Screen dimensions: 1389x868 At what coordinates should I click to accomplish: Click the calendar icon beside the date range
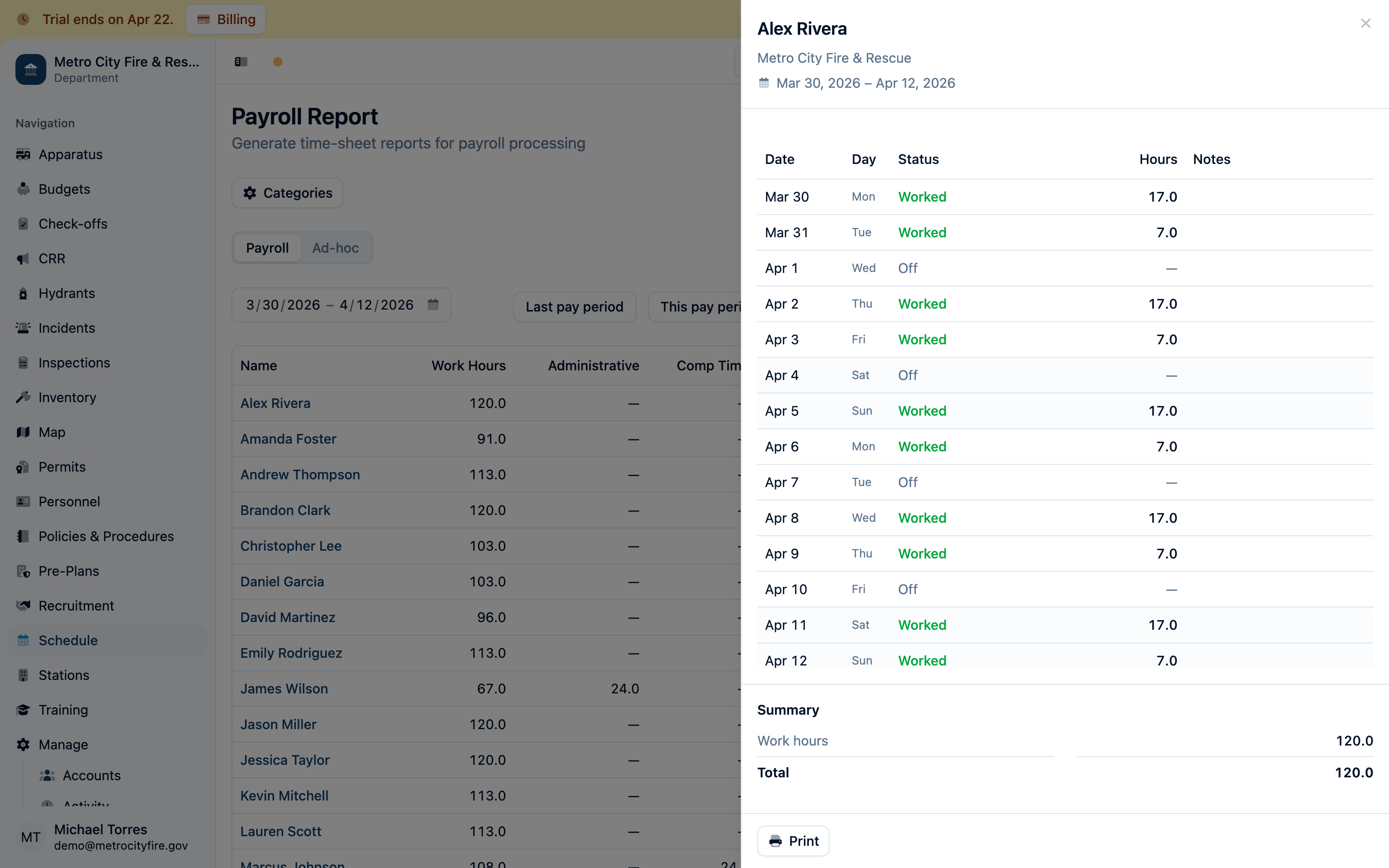(x=433, y=305)
